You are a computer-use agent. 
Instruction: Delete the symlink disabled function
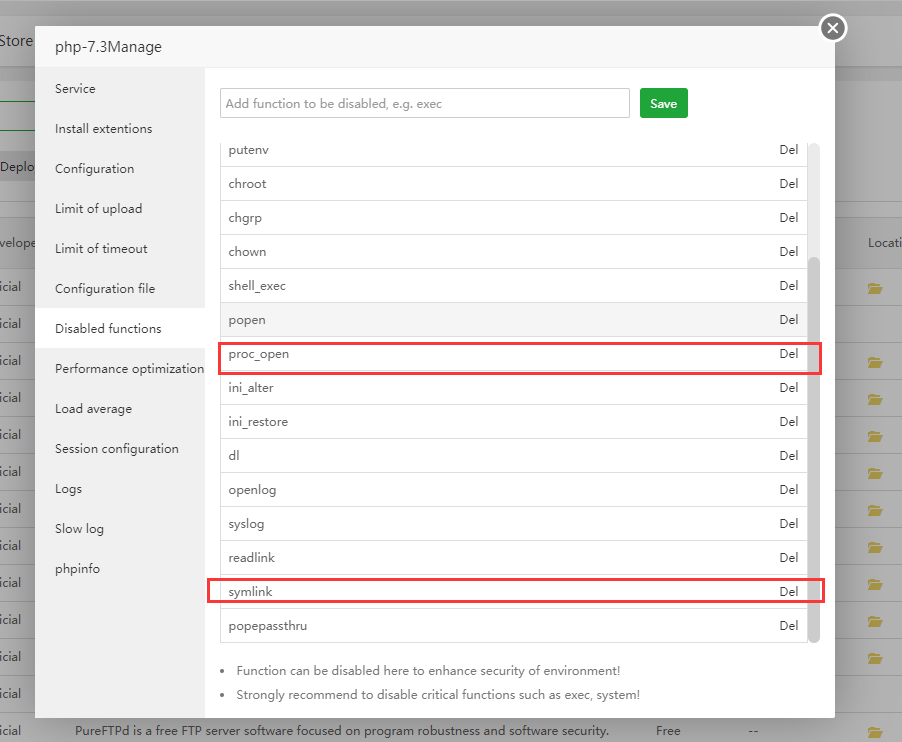(789, 592)
